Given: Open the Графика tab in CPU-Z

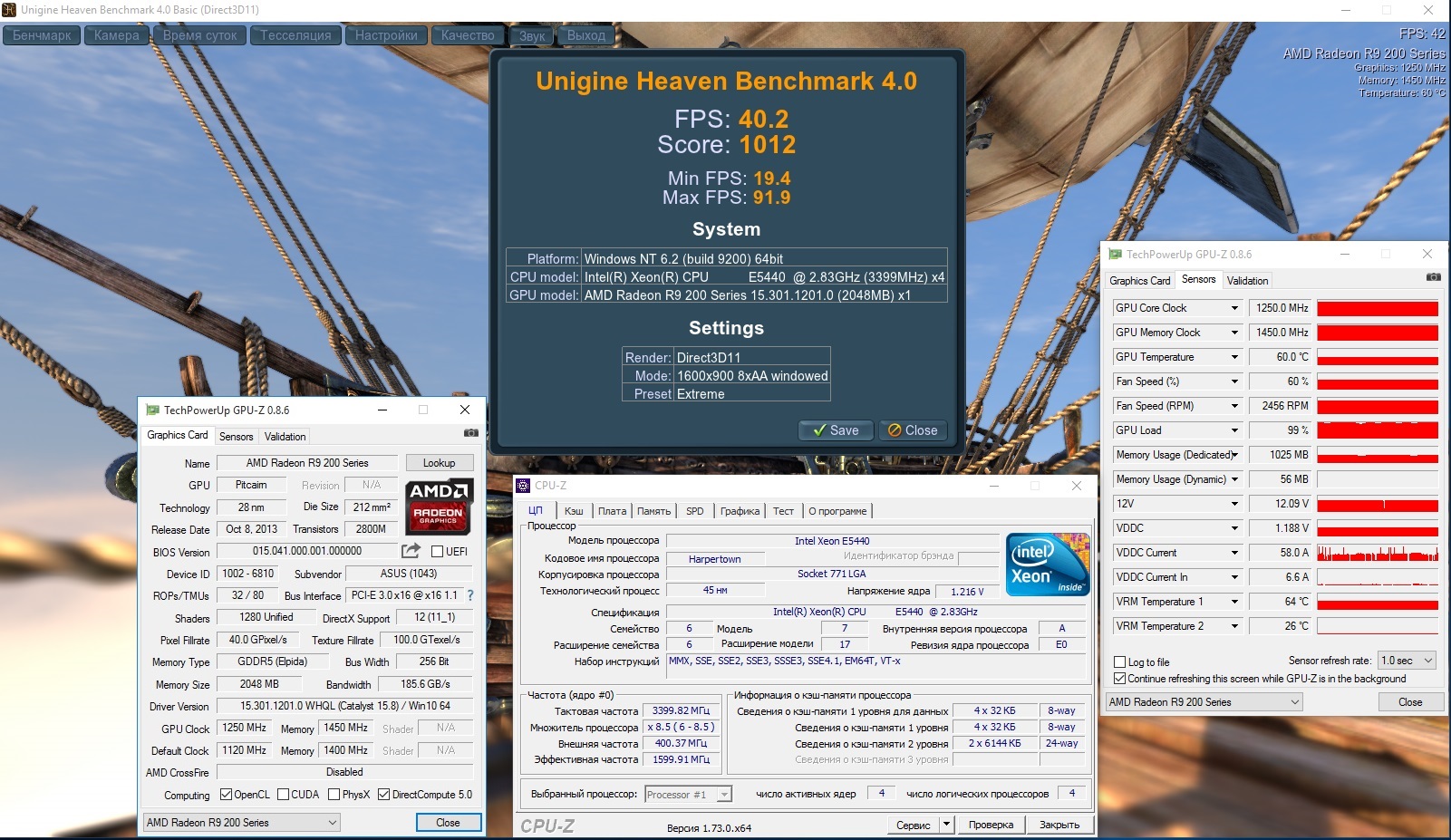Looking at the screenshot, I should (x=740, y=511).
